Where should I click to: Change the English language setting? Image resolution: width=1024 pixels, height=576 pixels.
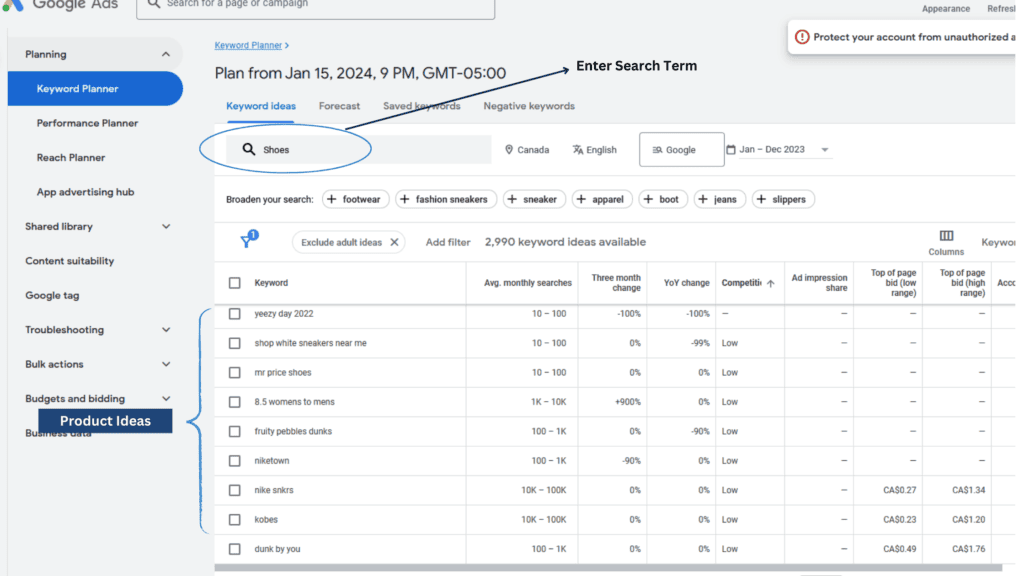click(594, 150)
